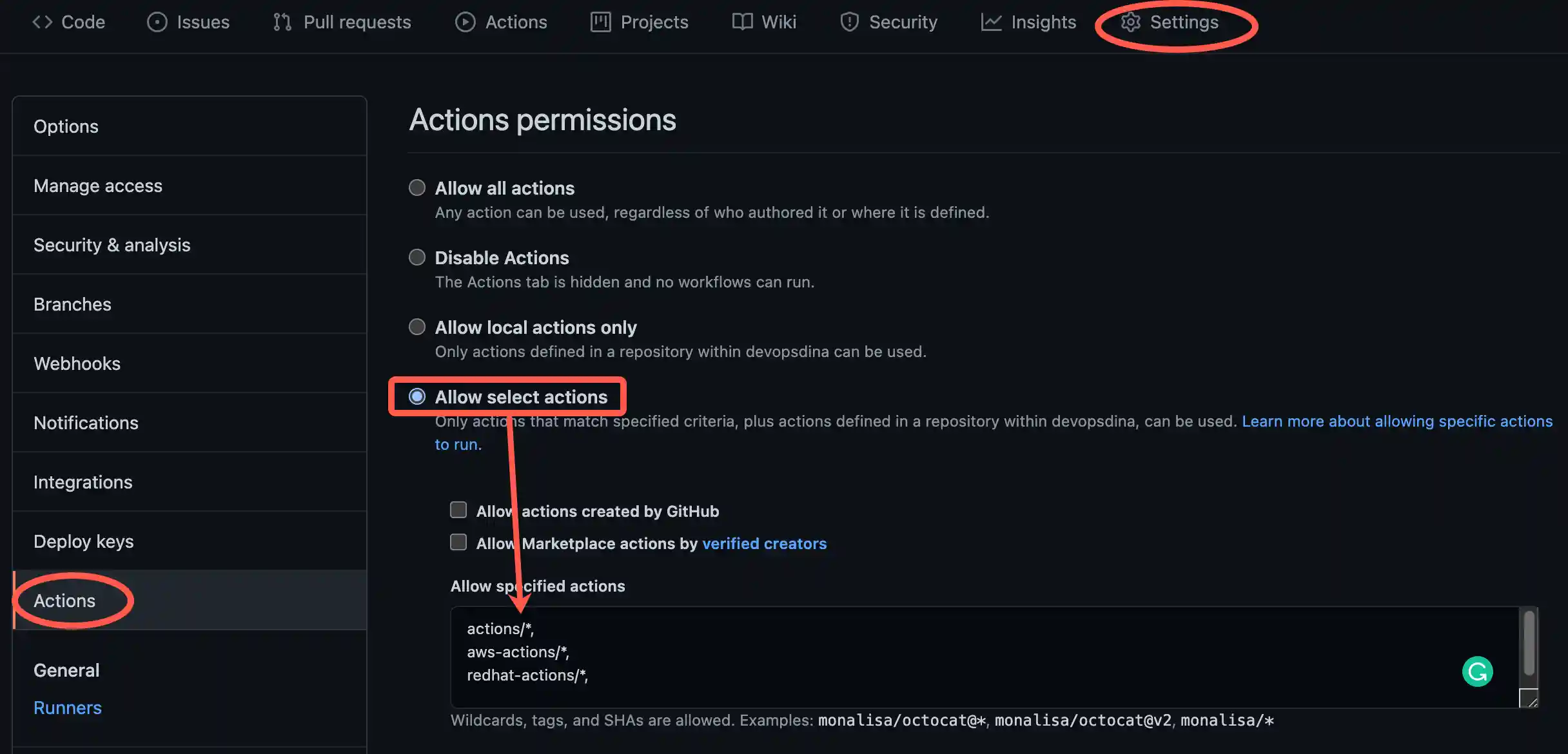Click the Grammarly icon in the text area

1478,671
